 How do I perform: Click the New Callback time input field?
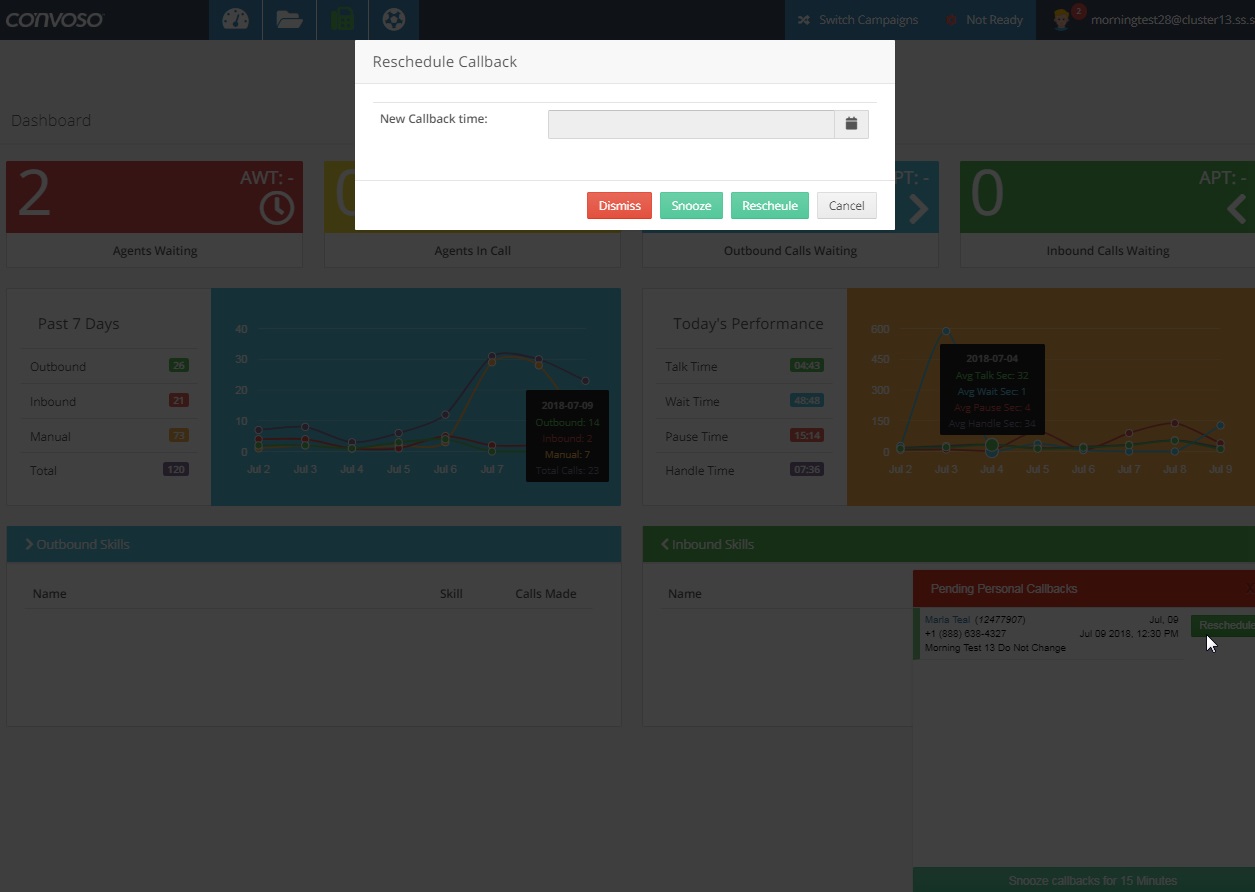(690, 124)
